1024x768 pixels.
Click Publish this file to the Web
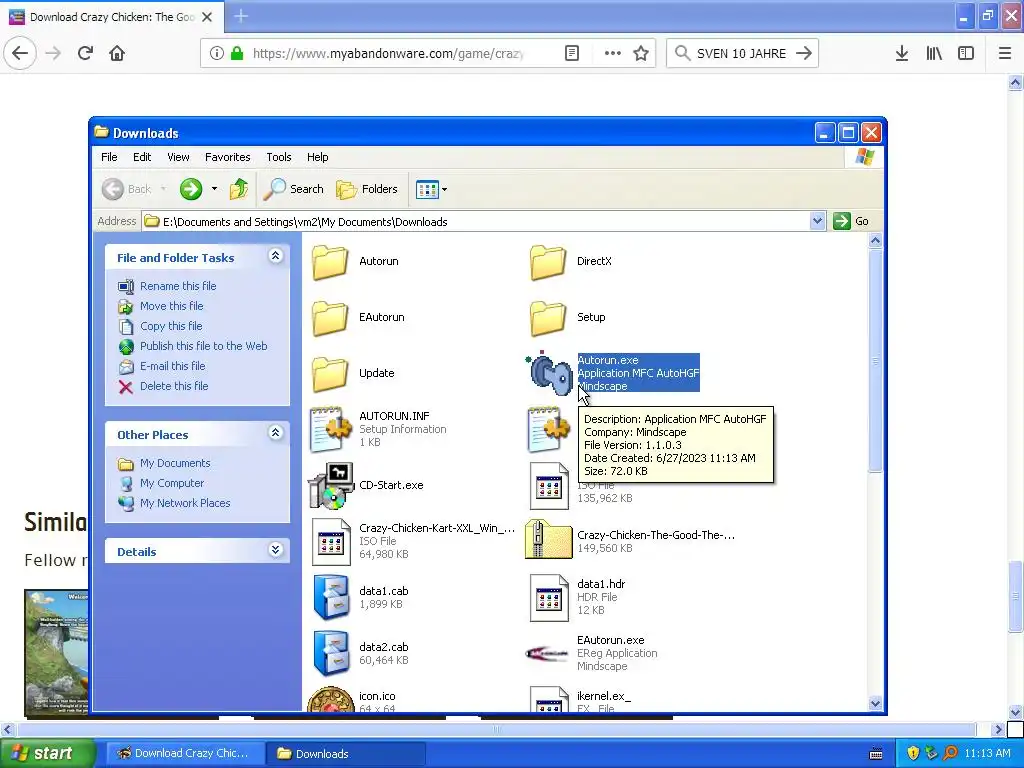coord(203,346)
